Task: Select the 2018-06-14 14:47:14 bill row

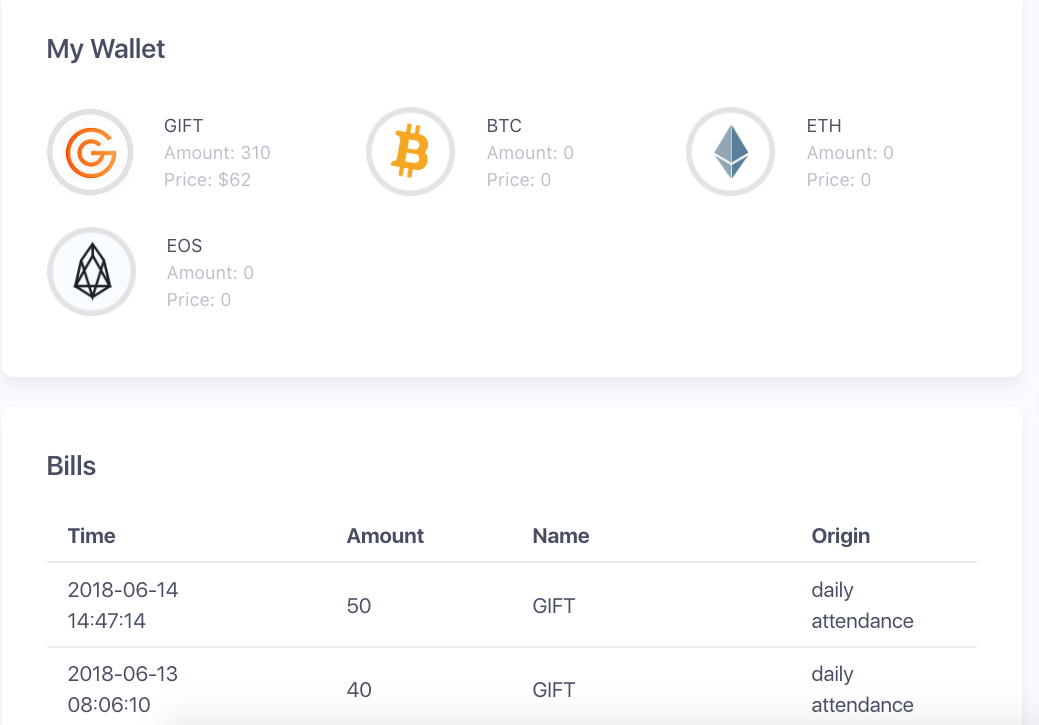Action: coord(512,605)
